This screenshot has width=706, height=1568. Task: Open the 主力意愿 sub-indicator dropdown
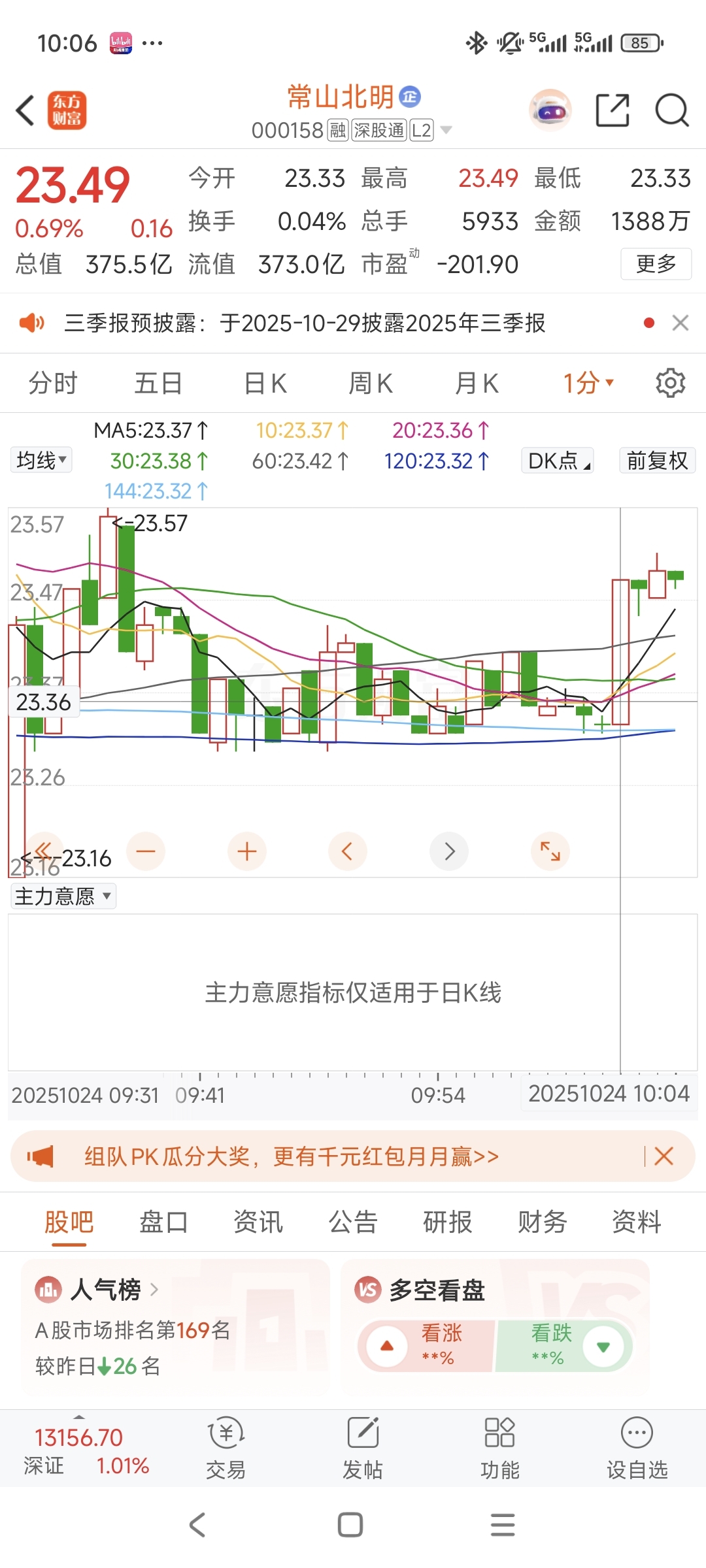(63, 896)
